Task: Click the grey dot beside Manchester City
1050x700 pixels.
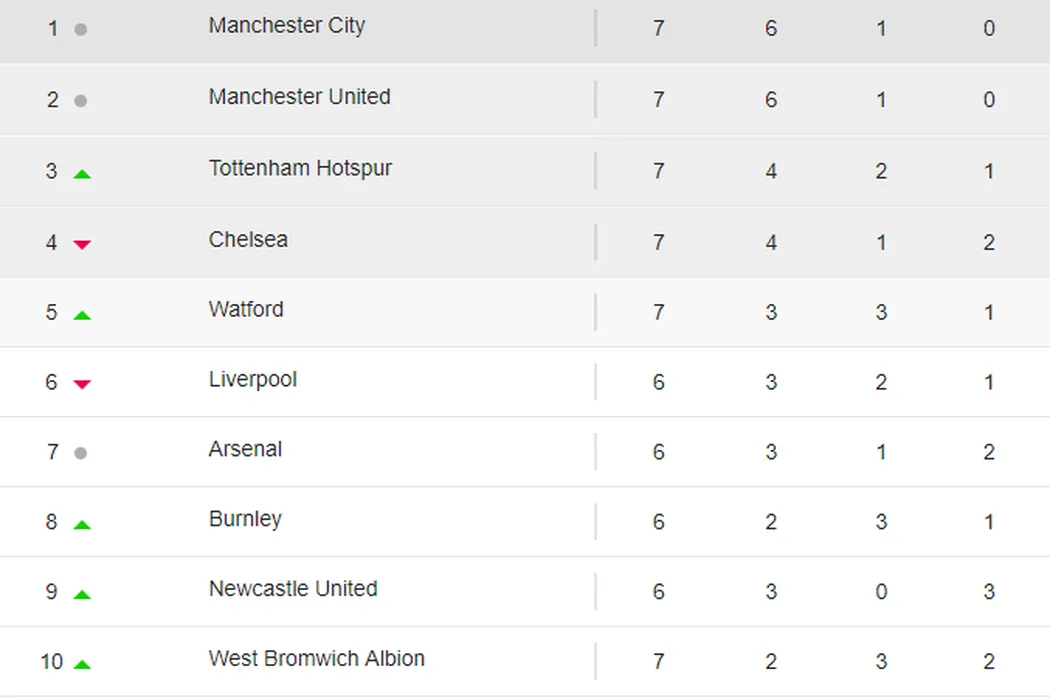Action: [81, 30]
